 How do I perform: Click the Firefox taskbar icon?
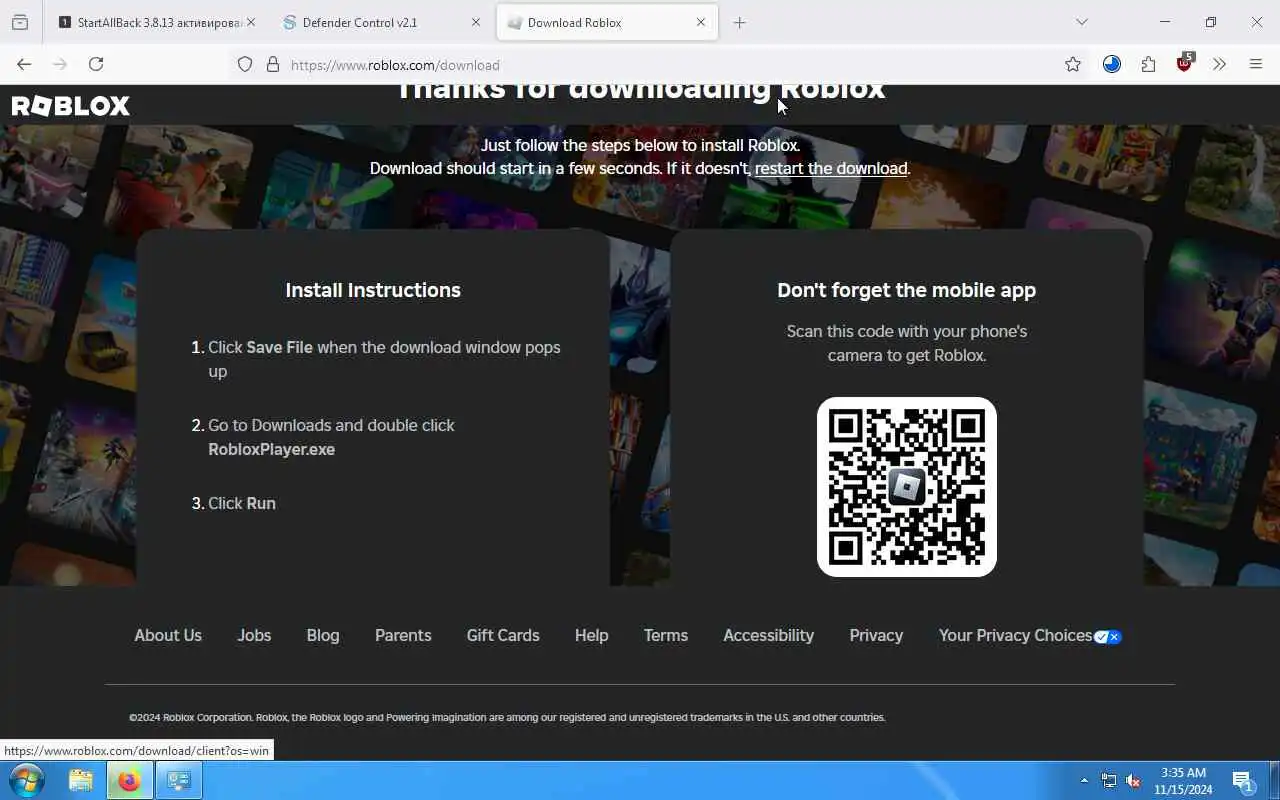click(130, 780)
